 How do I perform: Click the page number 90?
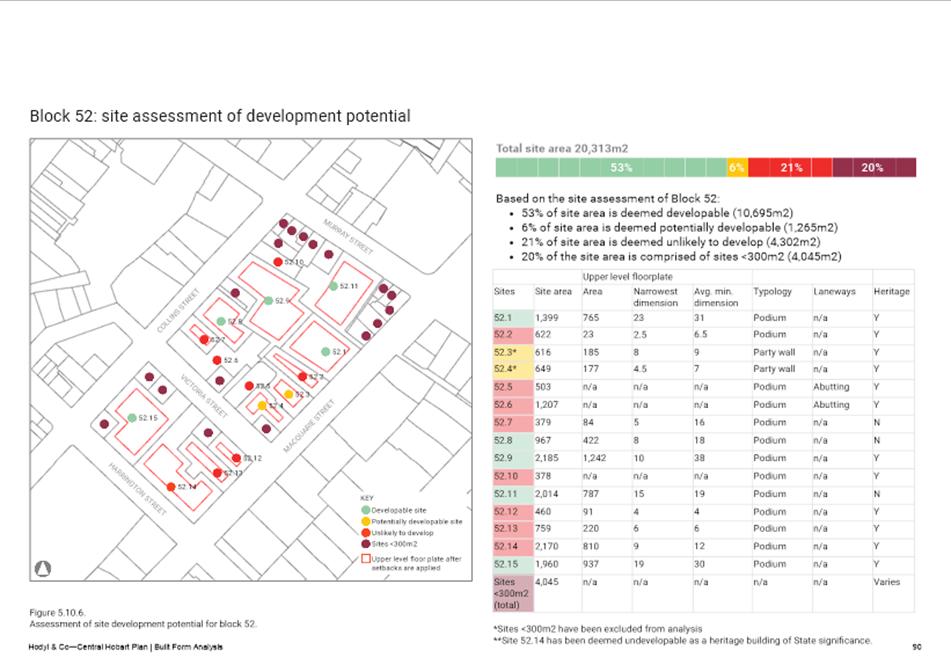pyautogui.click(x=916, y=647)
